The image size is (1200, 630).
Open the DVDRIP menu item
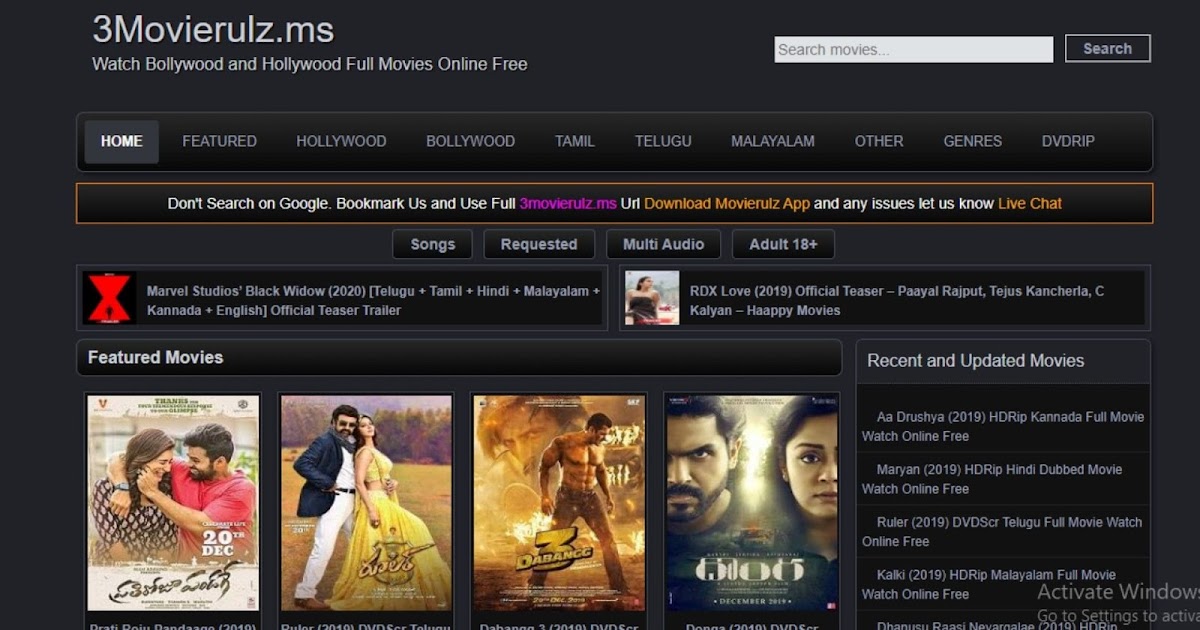click(1068, 141)
